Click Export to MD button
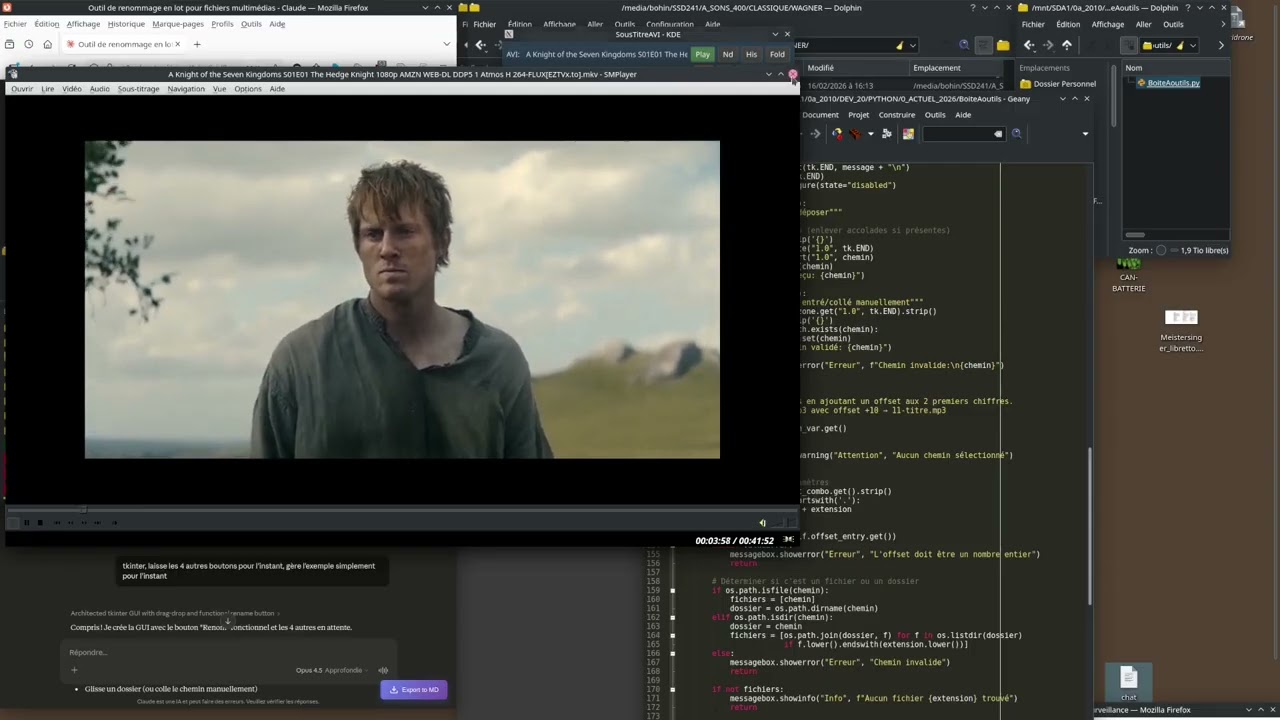This screenshot has width=1280, height=720. (414, 690)
